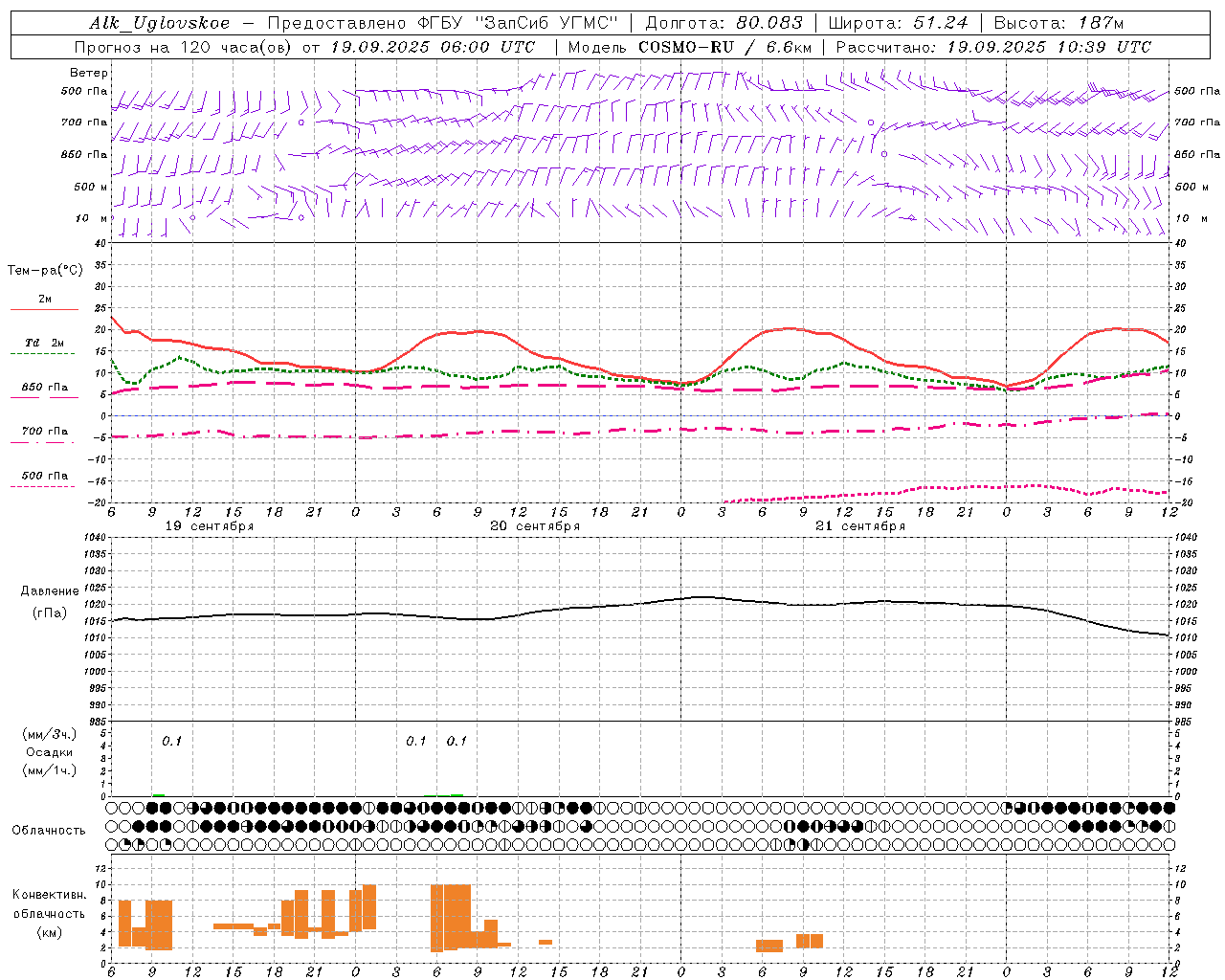This screenshot has height=980, width=1225.
Task: Click the 'Облачность' cloudiness label
Action: coord(49,831)
